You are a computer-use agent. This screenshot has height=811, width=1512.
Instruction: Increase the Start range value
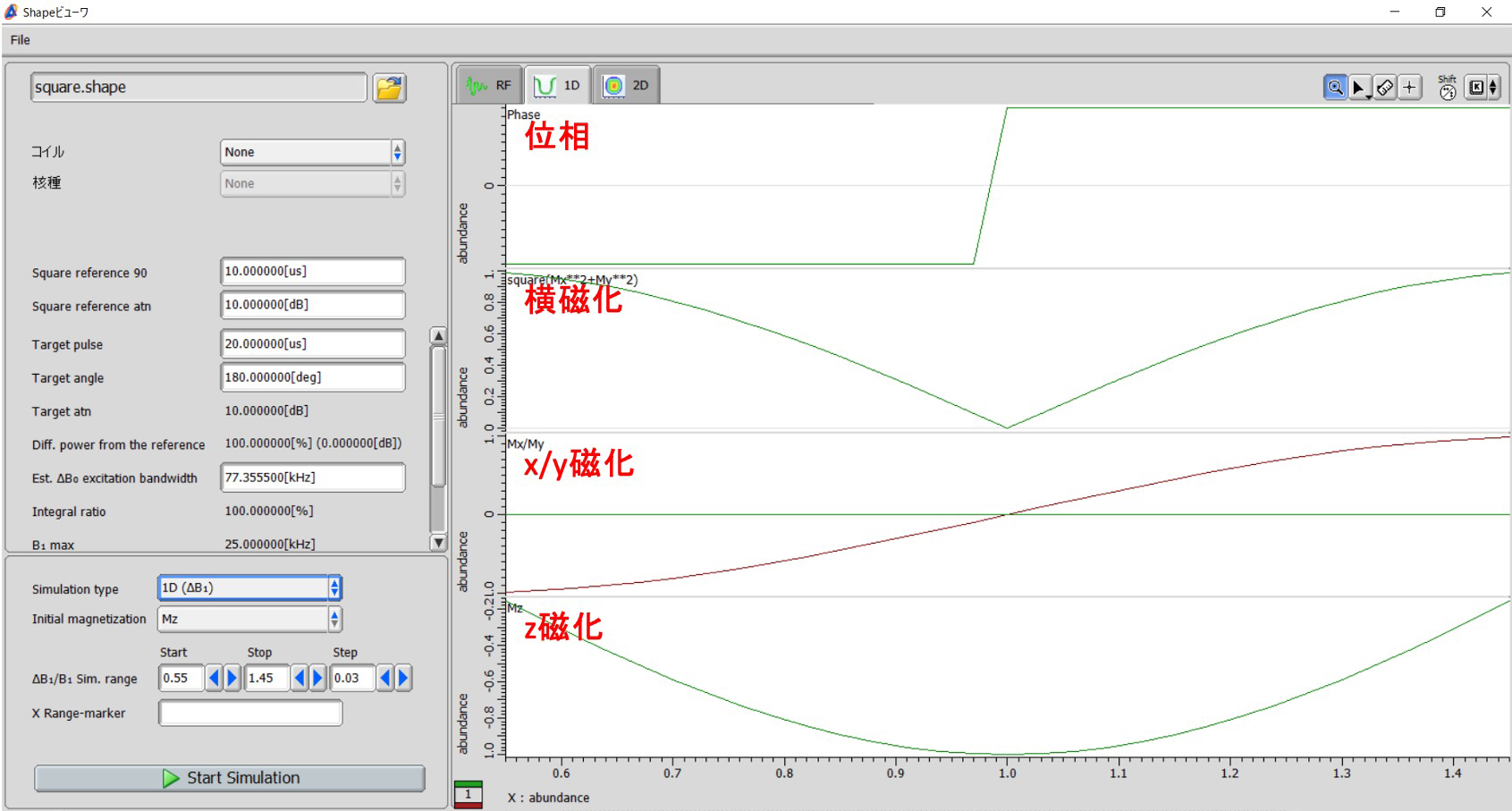(232, 678)
